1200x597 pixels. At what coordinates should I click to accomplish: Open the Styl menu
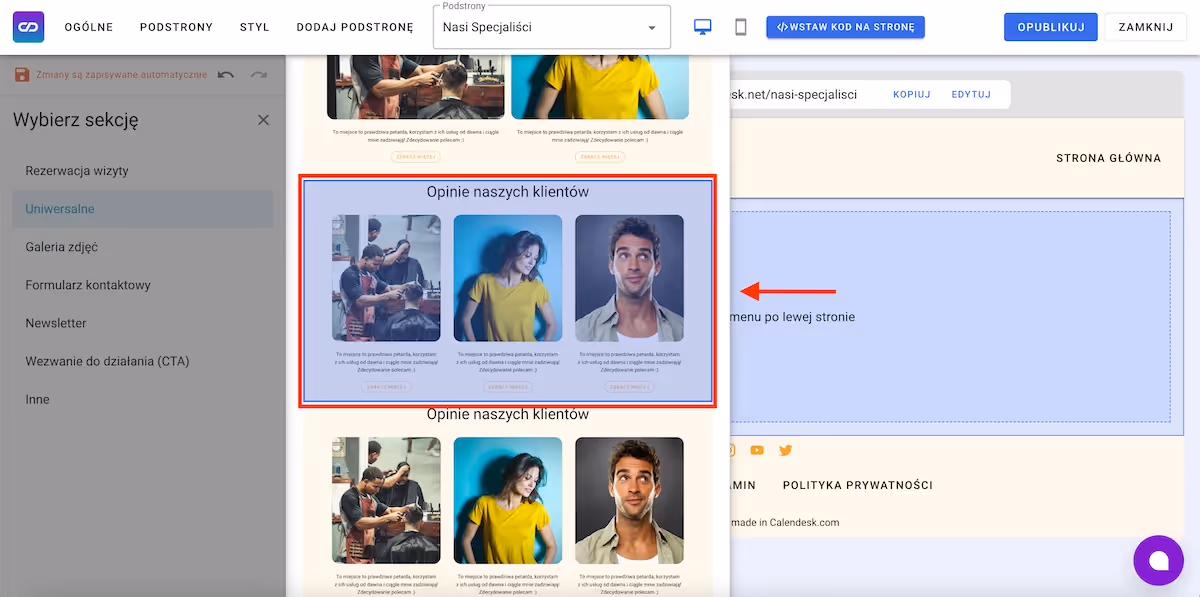pyautogui.click(x=254, y=27)
